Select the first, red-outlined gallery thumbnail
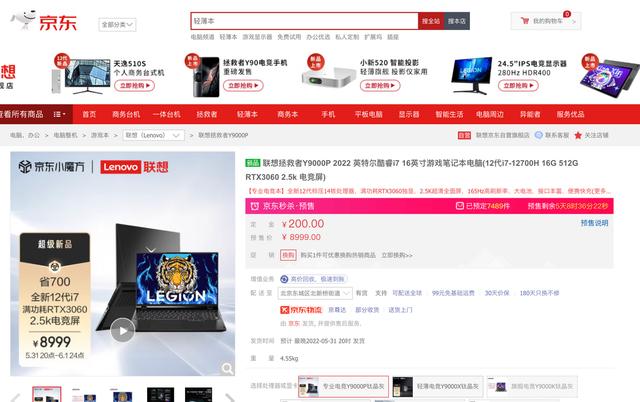 (x=47, y=394)
